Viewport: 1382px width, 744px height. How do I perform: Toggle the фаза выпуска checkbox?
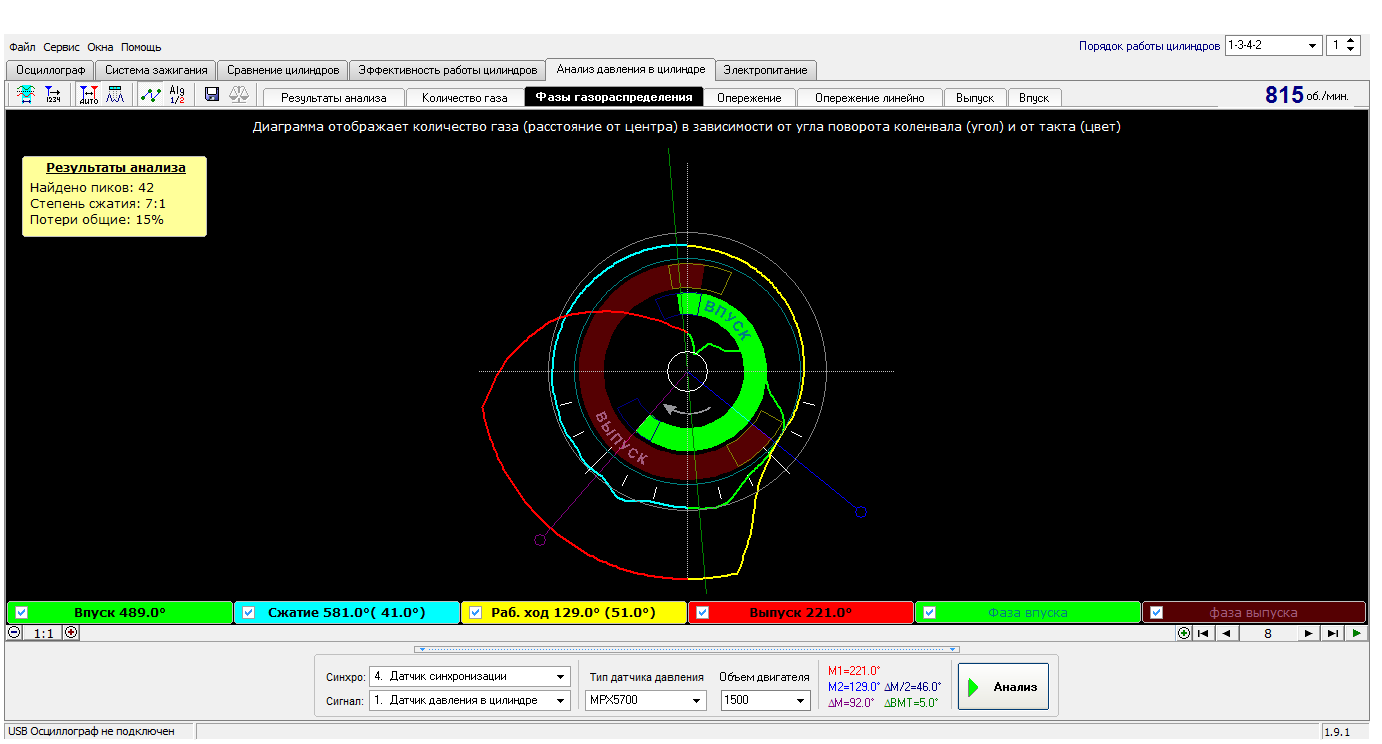pyautogui.click(x=1157, y=613)
